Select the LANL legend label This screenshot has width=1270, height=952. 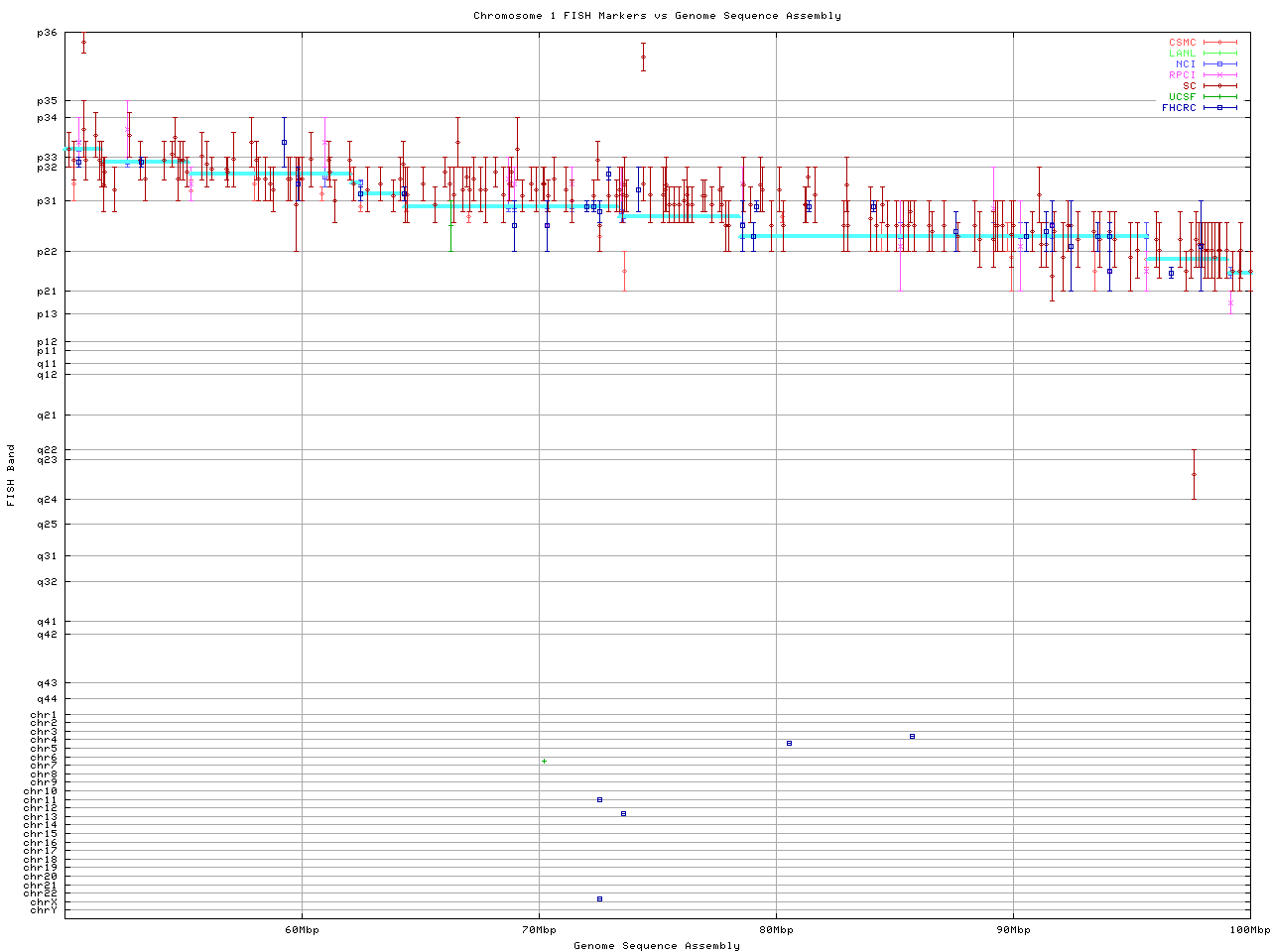point(1182,54)
